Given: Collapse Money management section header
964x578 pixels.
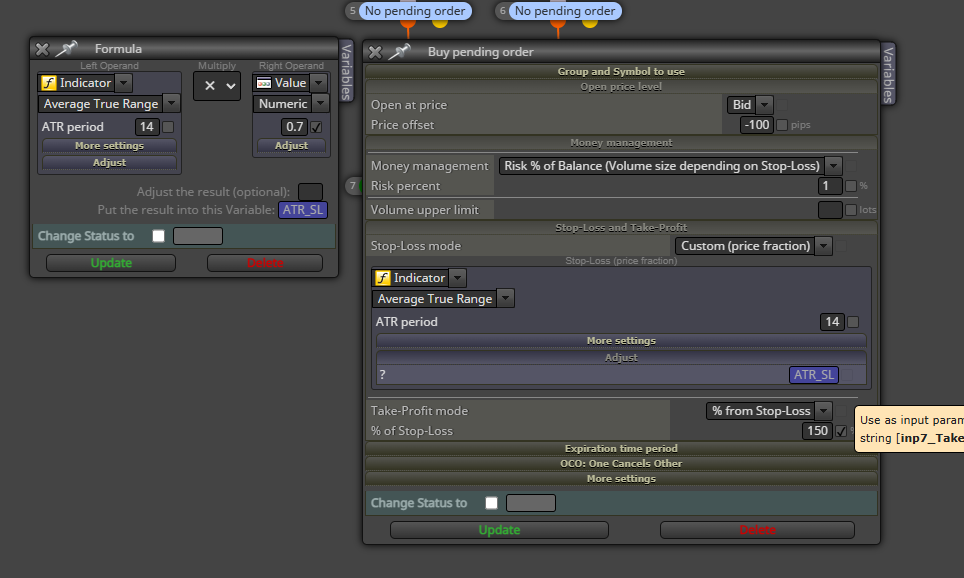Looking at the screenshot, I should pyautogui.click(x=621, y=143).
